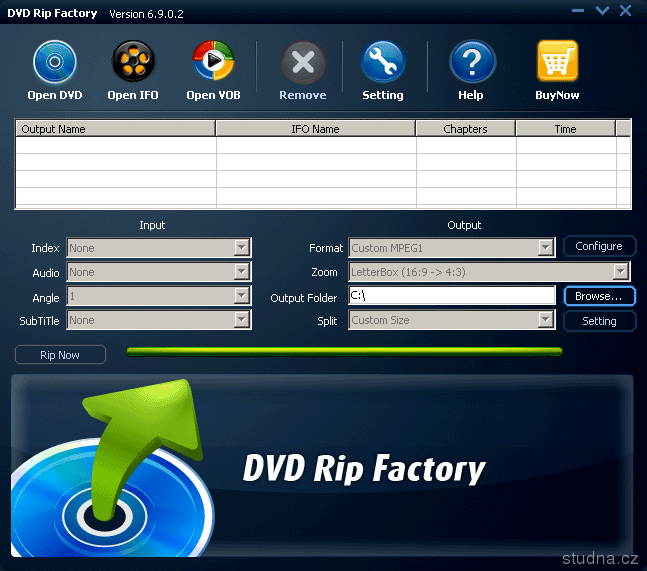Viewport: 647px width, 571px height.
Task: Click the Setting button next to Split
Action: click(x=599, y=321)
